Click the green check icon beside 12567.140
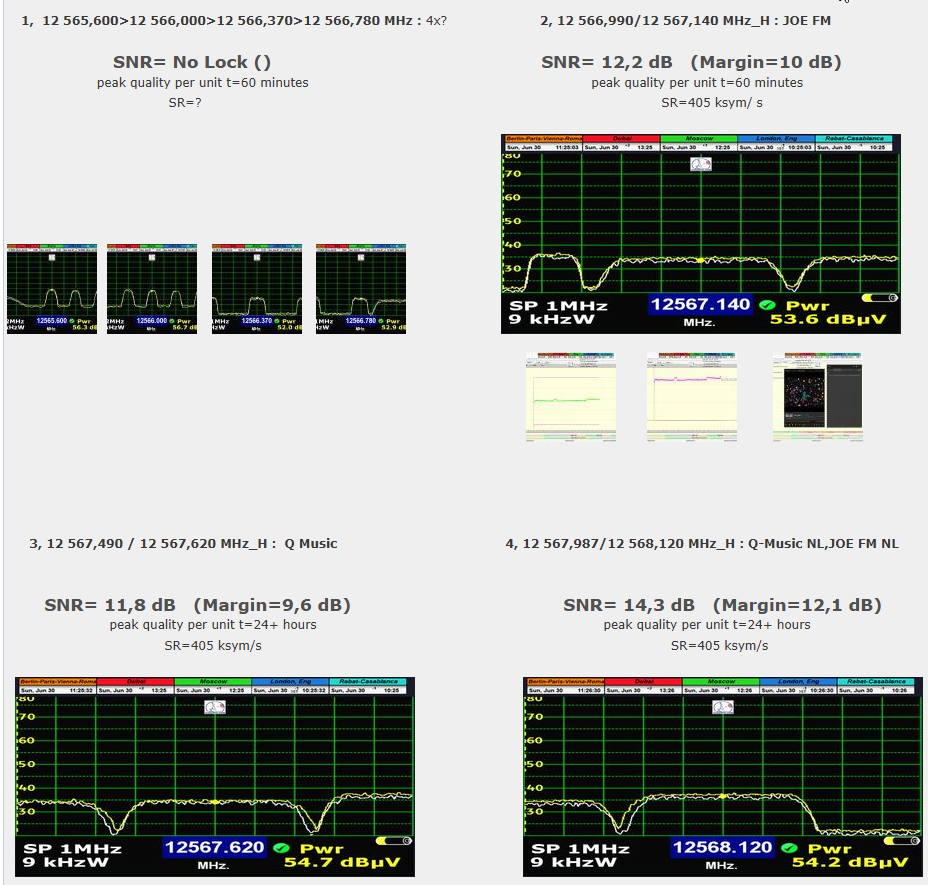The height and width of the screenshot is (885, 928). (x=767, y=305)
